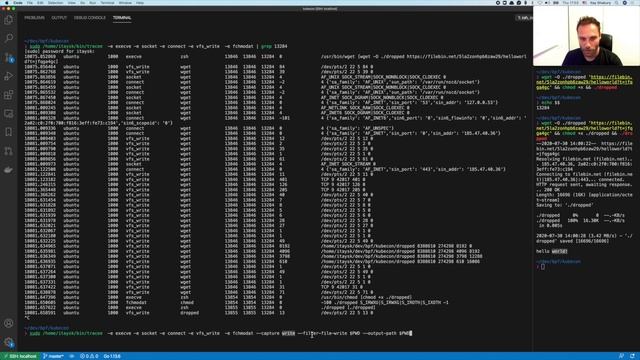Open errors and warnings count in status bar
This screenshot has width=640, height=360.
89,356
